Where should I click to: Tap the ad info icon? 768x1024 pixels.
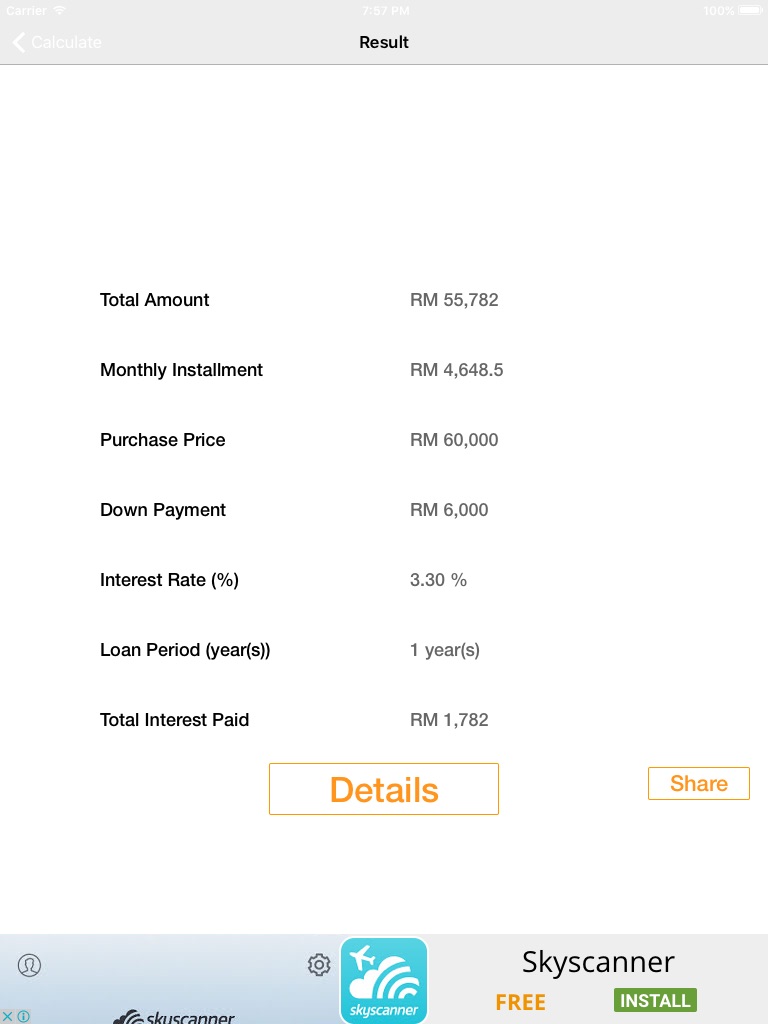[23, 1017]
